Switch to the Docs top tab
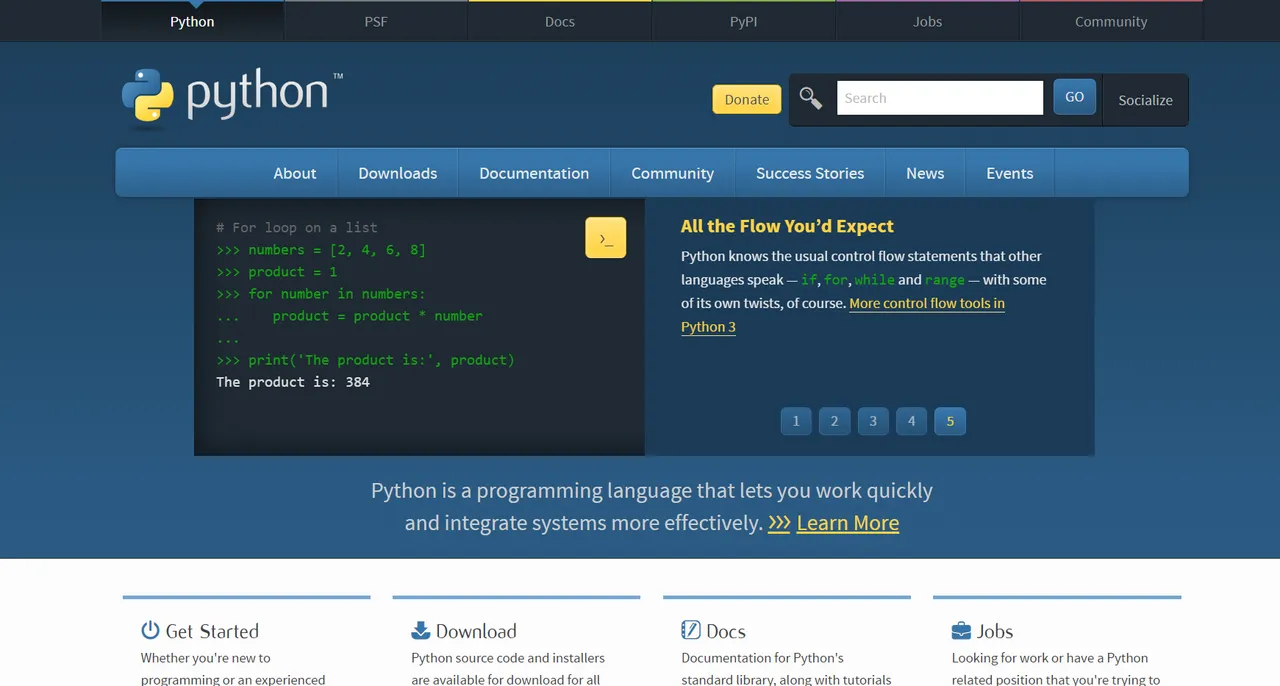 pos(560,21)
